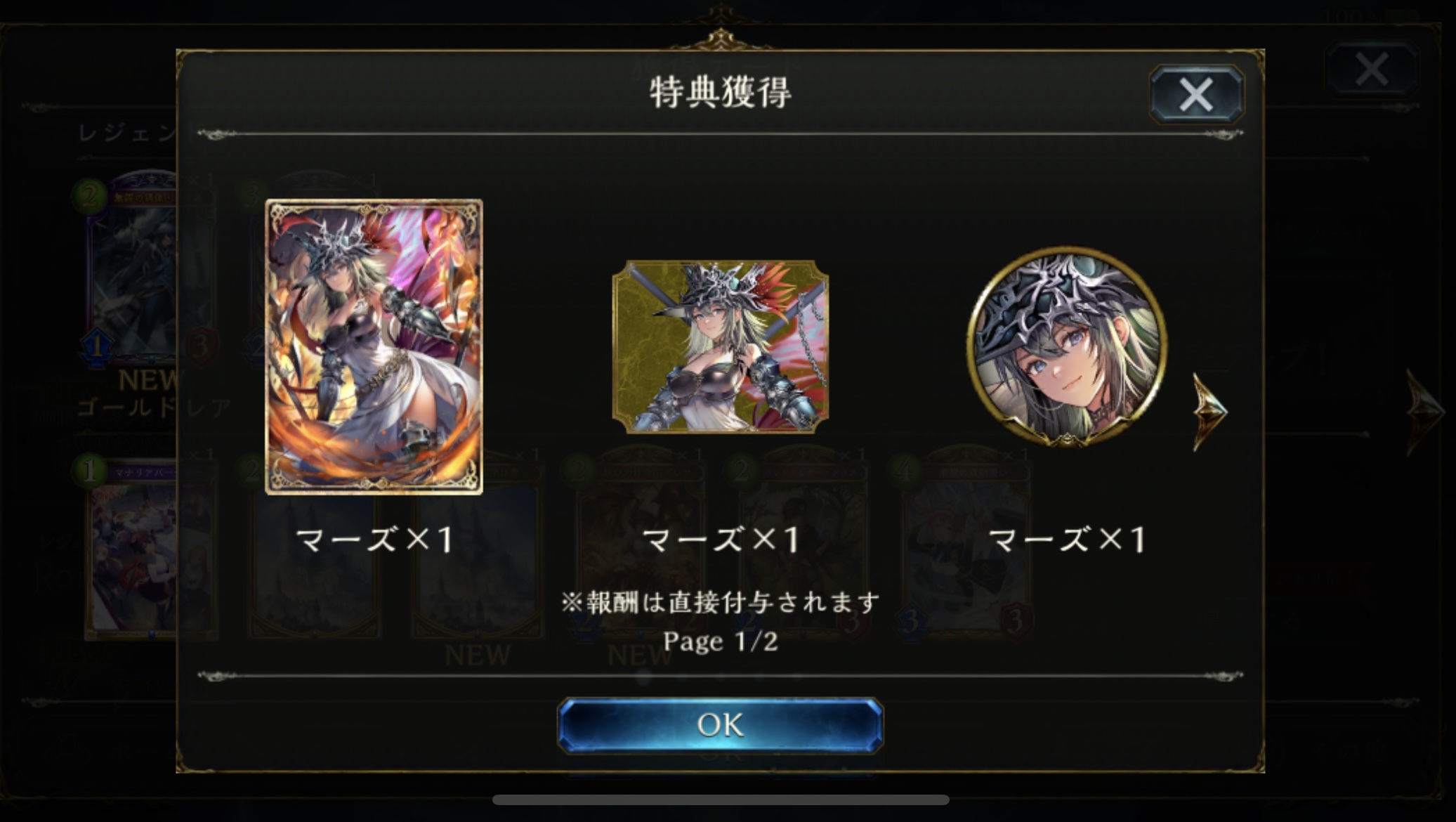Tap the レジェンド section heading
This screenshot has width=1456, height=822.
(x=126, y=133)
